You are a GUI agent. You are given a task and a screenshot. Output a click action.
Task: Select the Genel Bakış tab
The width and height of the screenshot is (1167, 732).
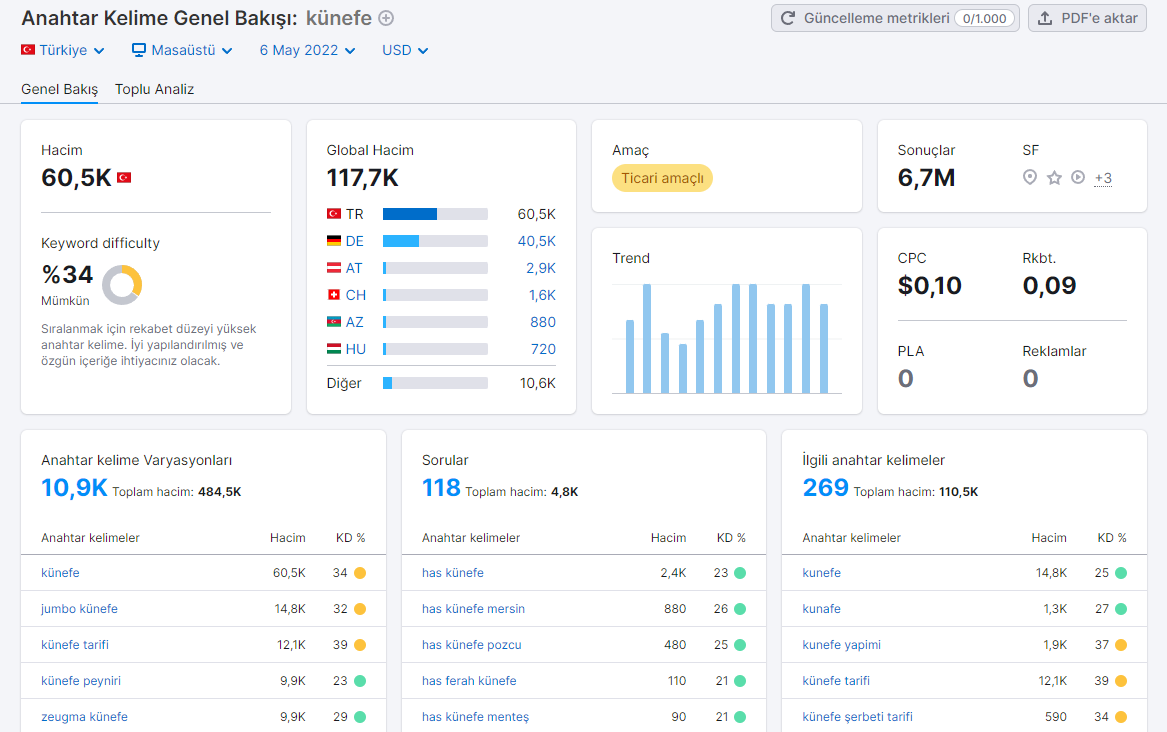pos(60,89)
